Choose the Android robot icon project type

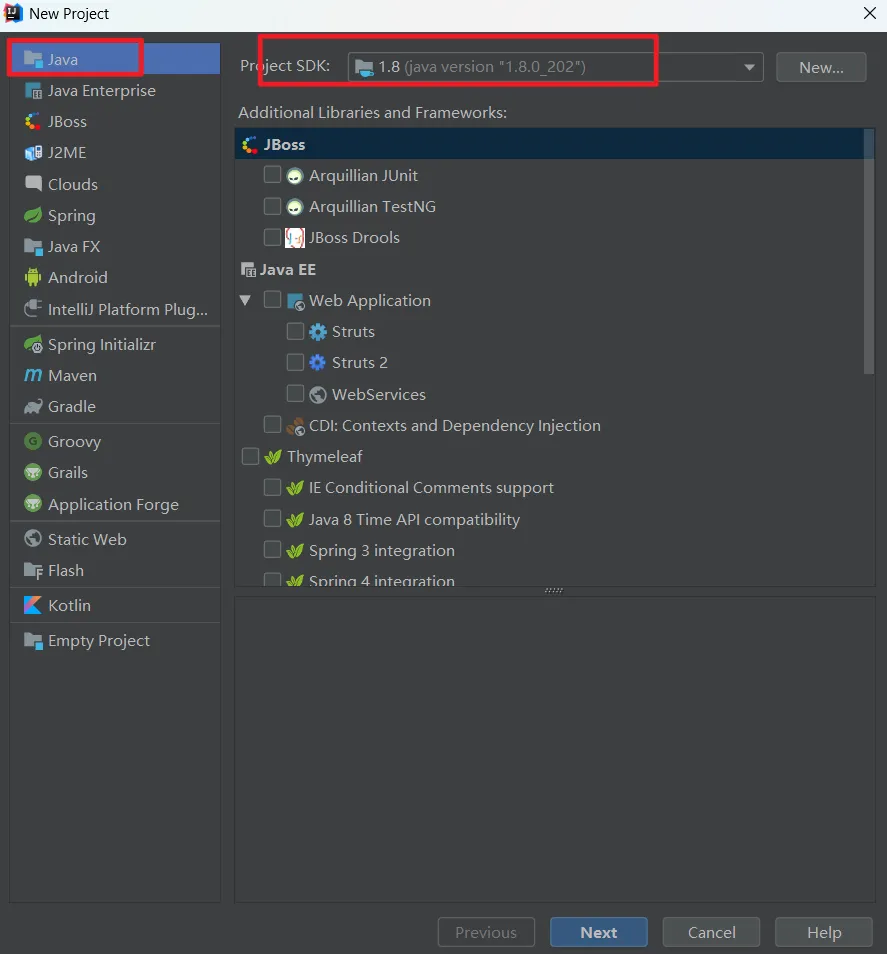33,277
